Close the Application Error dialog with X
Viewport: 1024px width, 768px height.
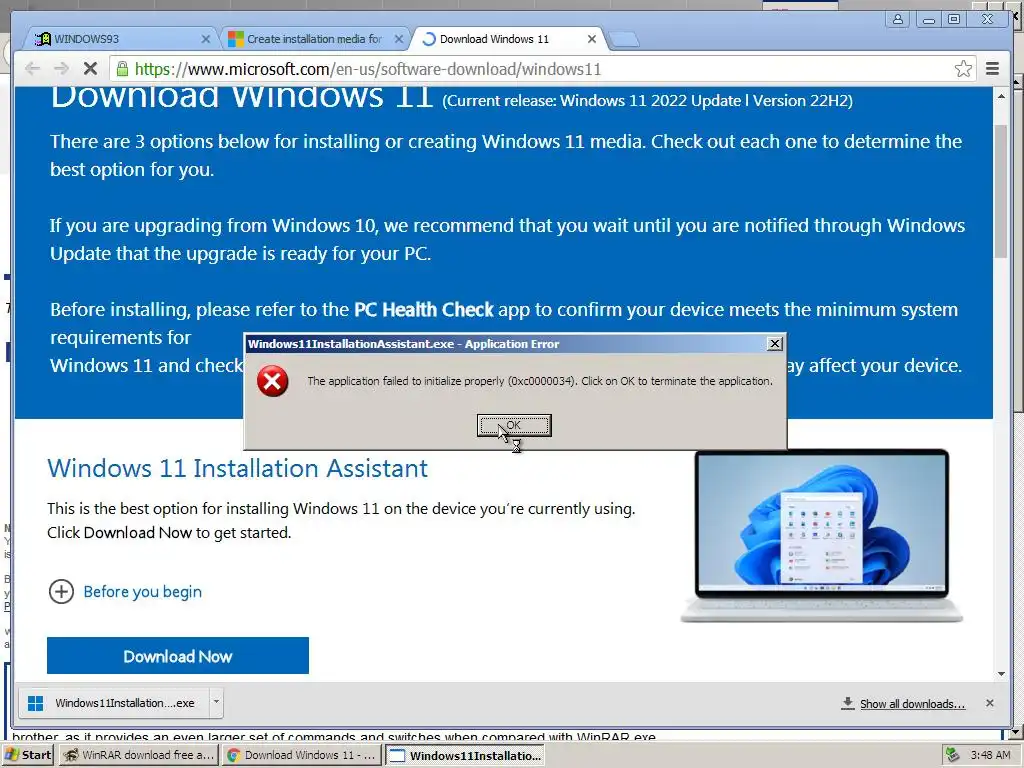775,344
